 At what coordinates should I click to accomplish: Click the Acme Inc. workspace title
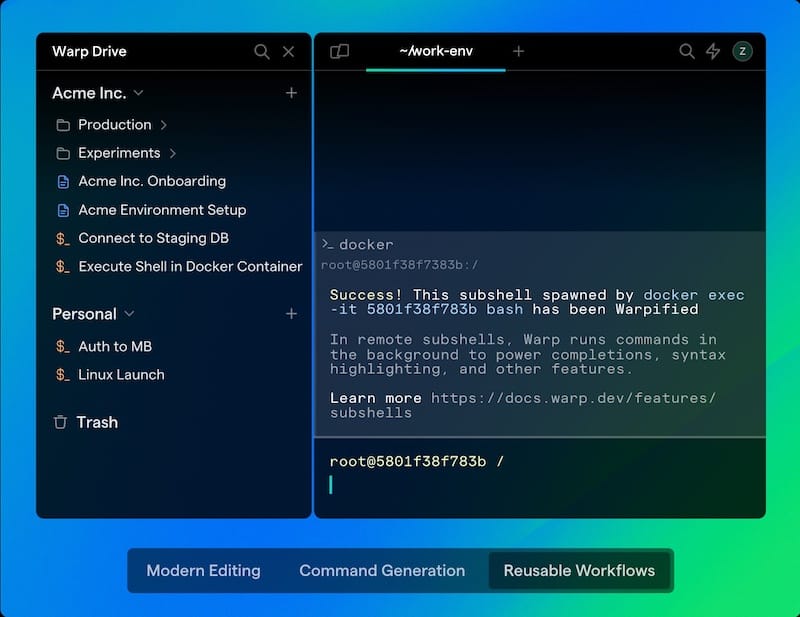click(x=89, y=93)
